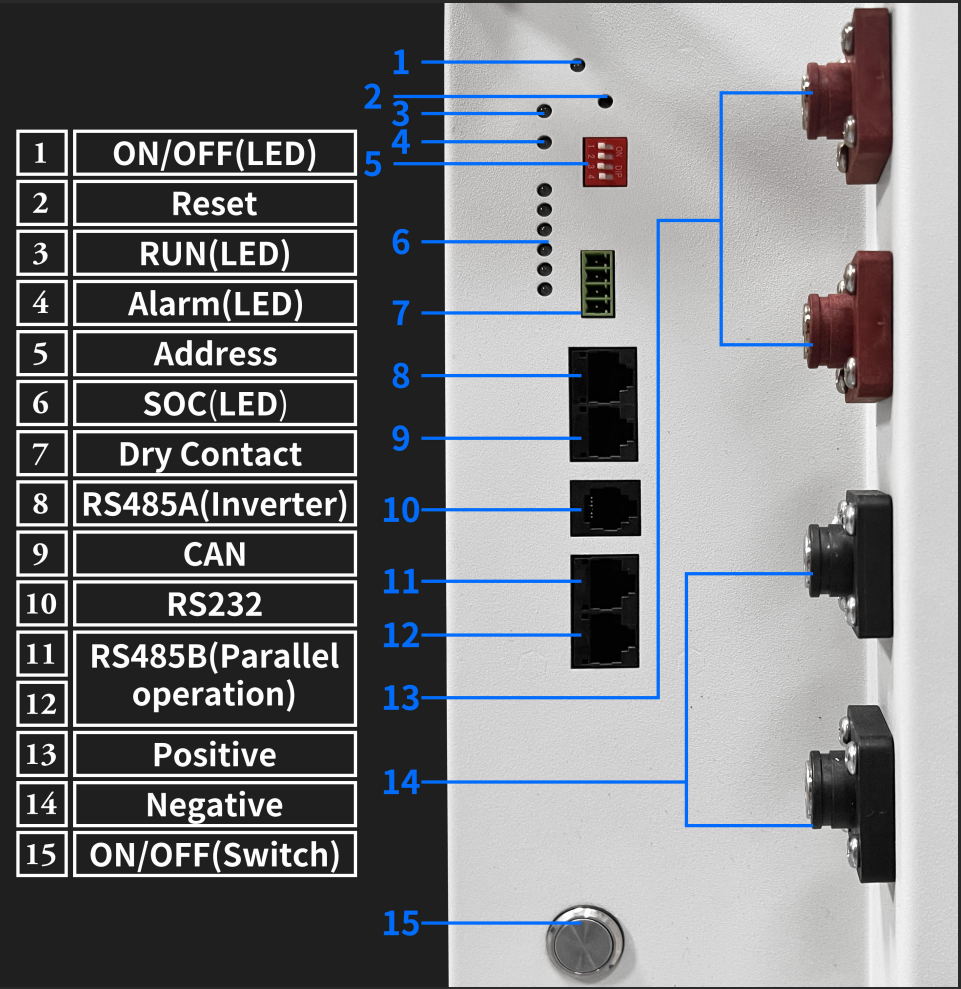Click the upper black negative terminal
The height and width of the screenshot is (989, 961).
click(849, 564)
